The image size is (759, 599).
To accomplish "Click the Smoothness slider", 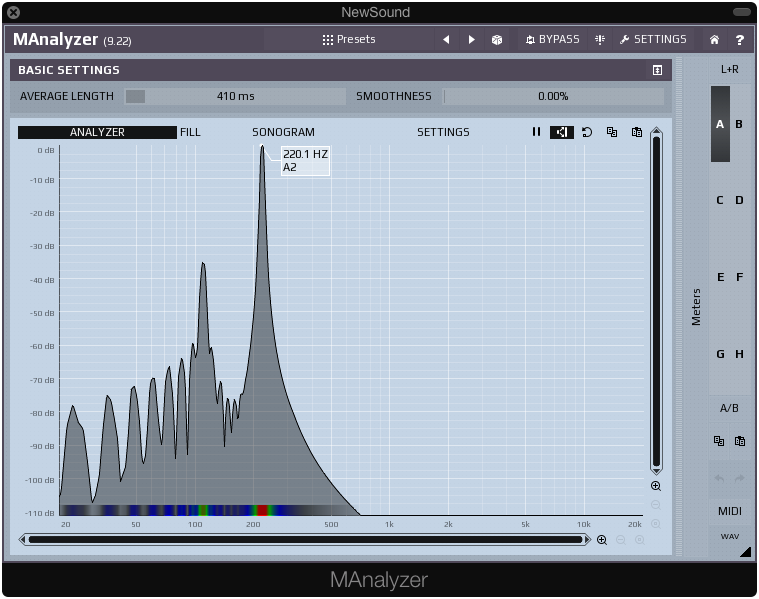I will 553,96.
